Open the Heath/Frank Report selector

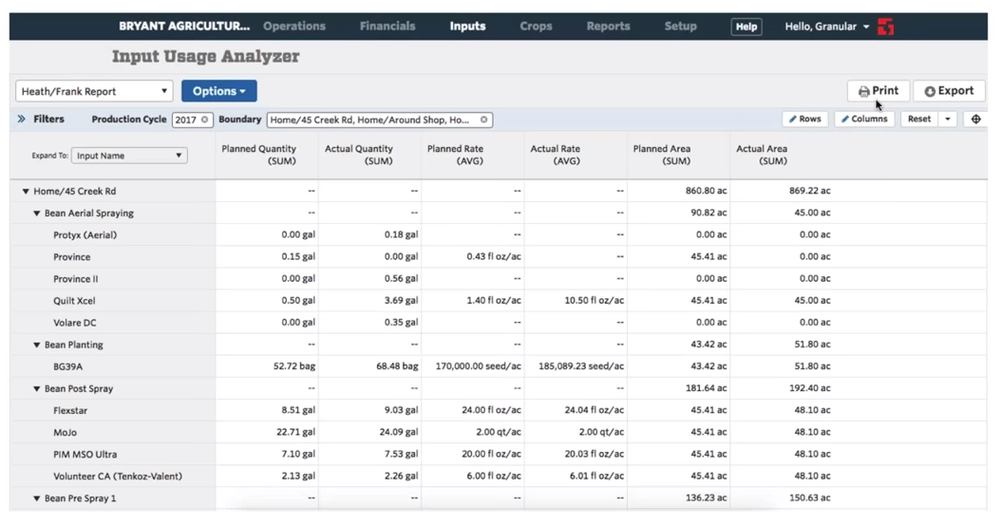94,91
